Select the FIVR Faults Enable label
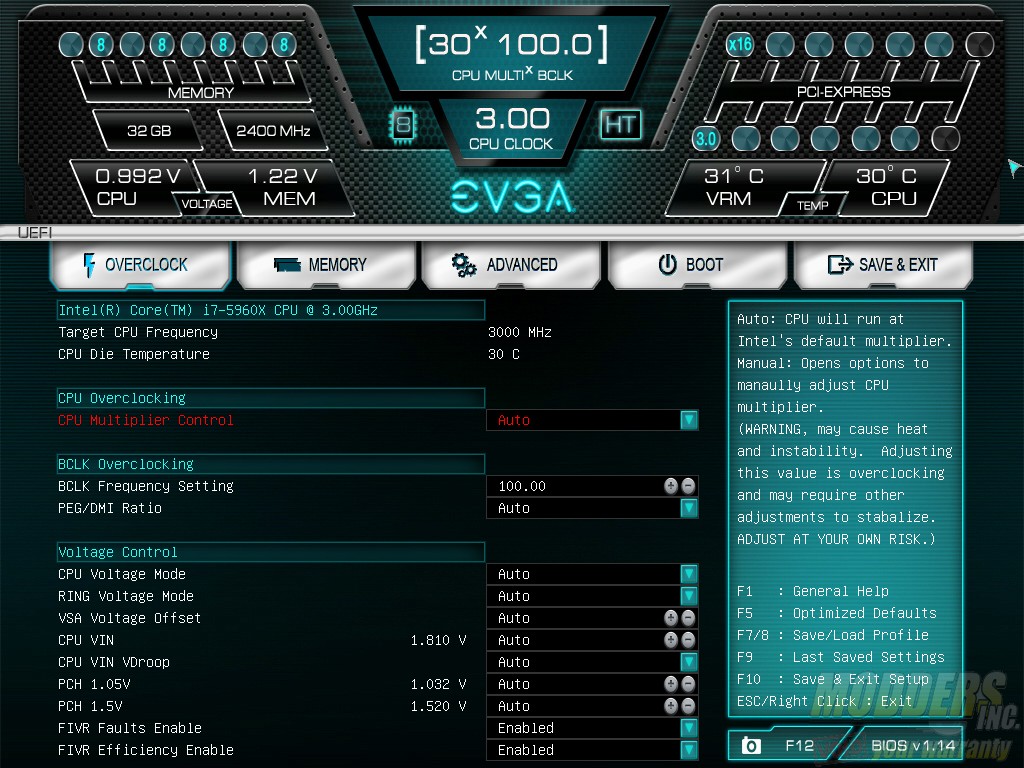 130,728
